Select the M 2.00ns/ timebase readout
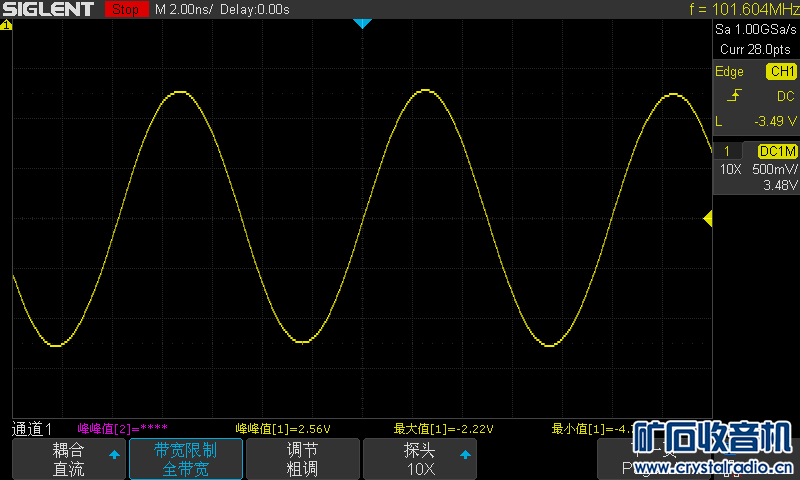 [x=183, y=9]
